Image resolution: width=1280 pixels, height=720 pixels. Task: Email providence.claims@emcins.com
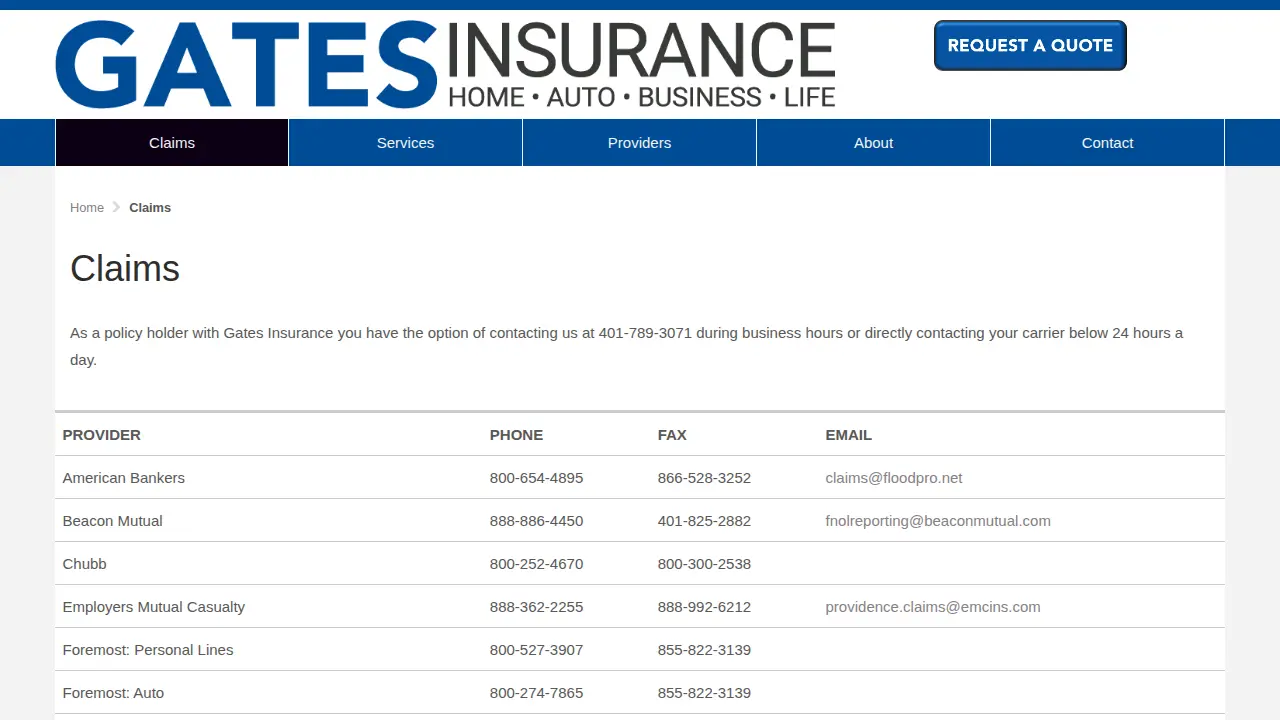pyautogui.click(x=933, y=607)
